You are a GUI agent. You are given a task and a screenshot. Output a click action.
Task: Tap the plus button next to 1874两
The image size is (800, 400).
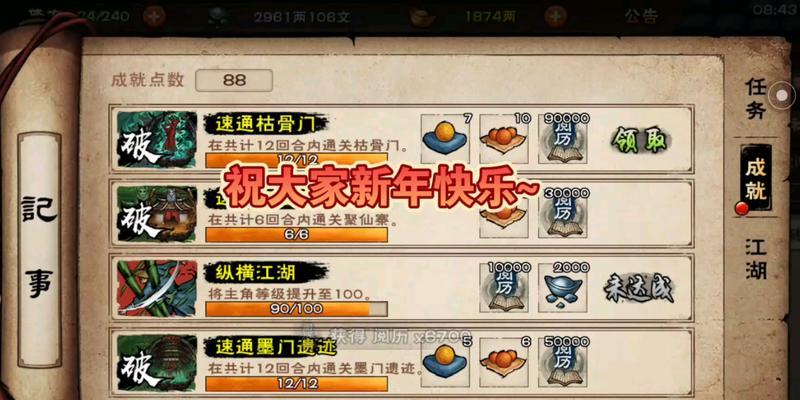(556, 17)
